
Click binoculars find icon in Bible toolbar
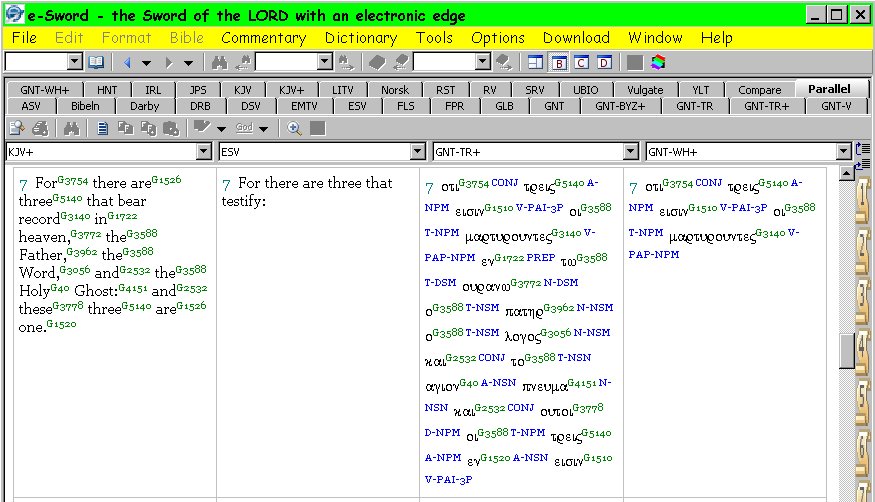pos(71,128)
